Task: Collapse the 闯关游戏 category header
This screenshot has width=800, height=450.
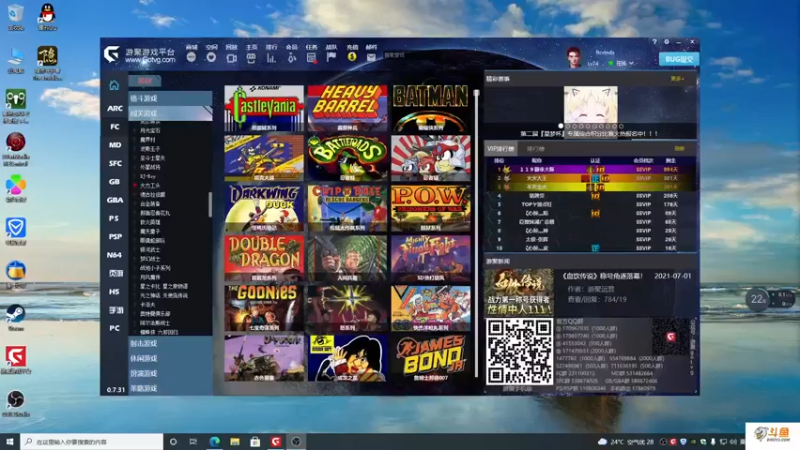Action: [x=170, y=113]
